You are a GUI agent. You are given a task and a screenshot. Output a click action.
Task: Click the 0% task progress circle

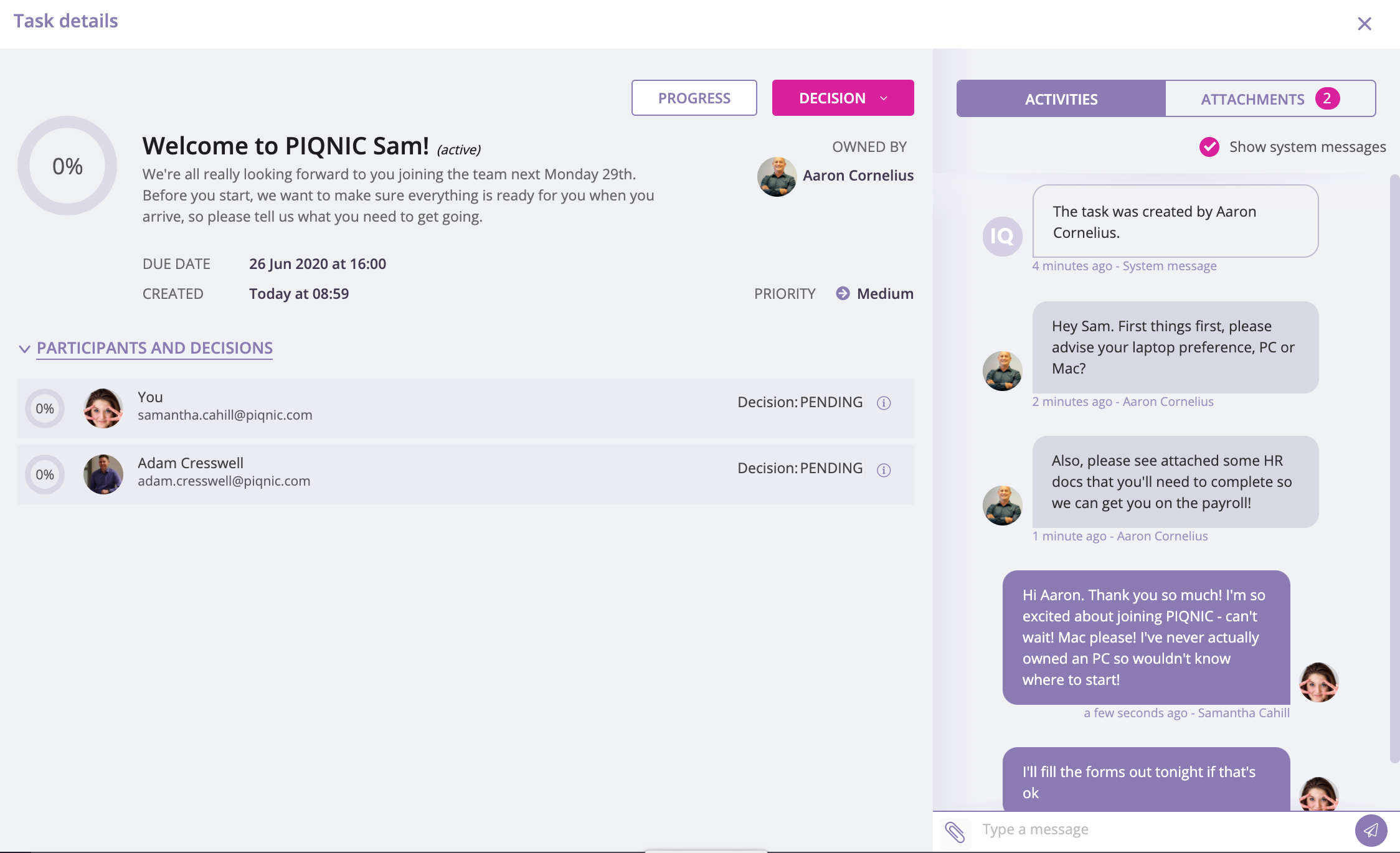[67, 166]
